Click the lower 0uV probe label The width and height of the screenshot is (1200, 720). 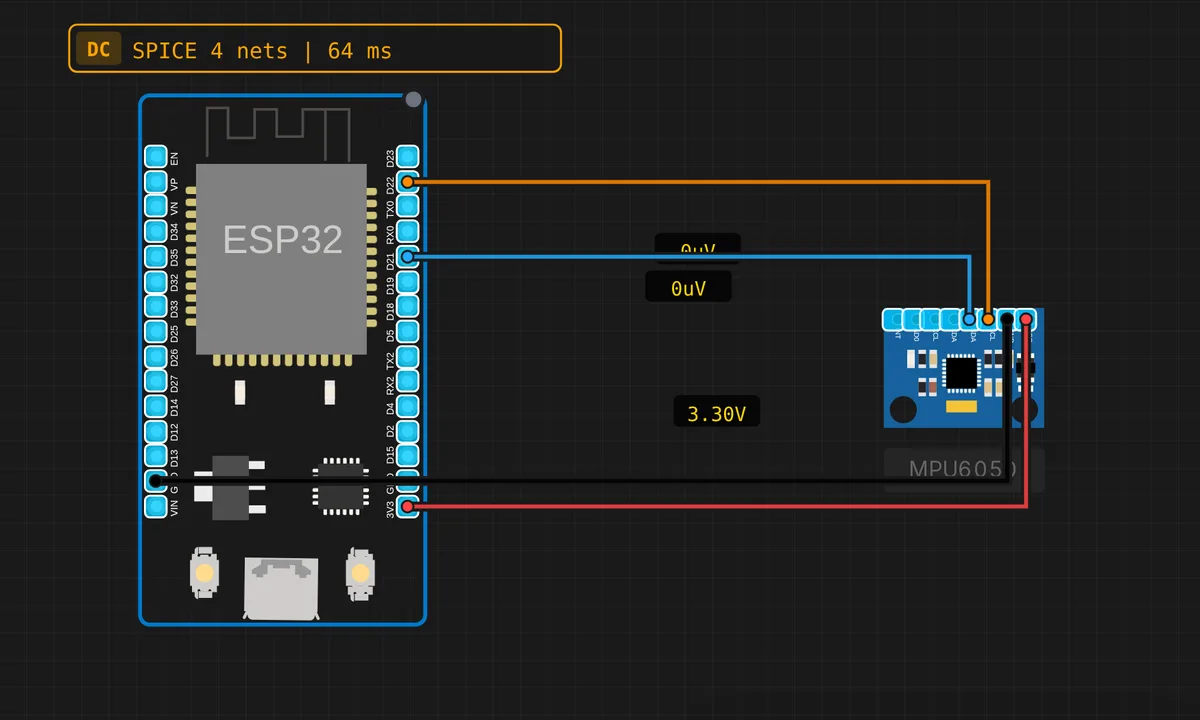pos(688,288)
